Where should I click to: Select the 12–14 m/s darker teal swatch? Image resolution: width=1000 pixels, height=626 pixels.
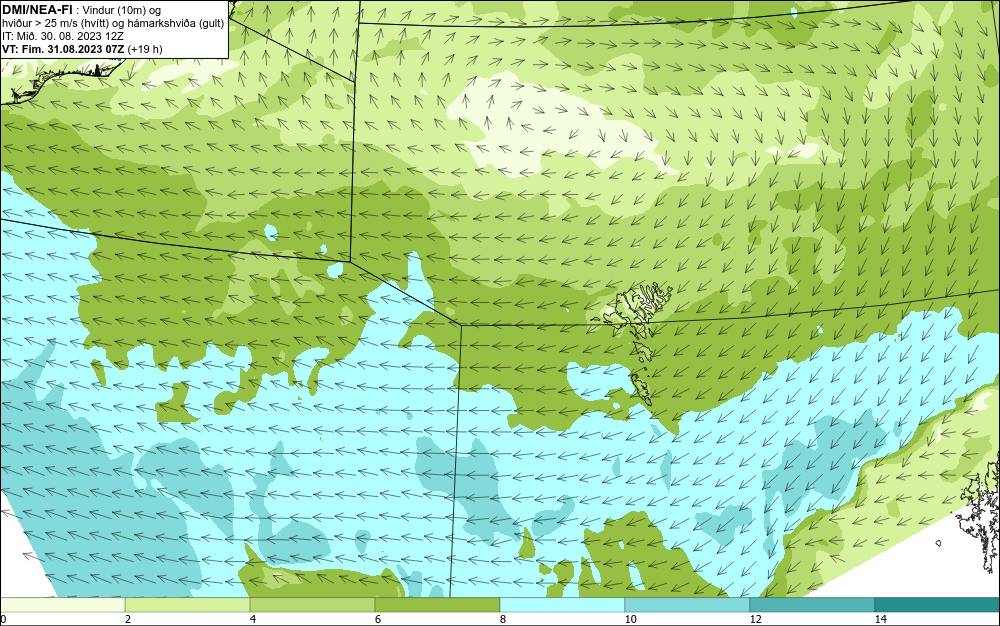tap(812, 604)
